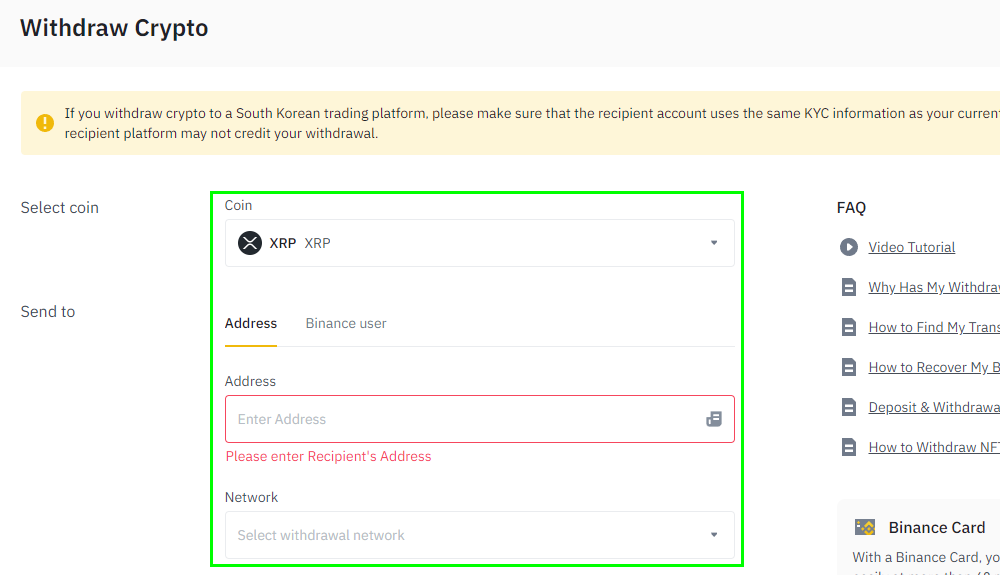The height and width of the screenshot is (575, 1000).
Task: Click the Binance Card heading
Action: pos(936,528)
